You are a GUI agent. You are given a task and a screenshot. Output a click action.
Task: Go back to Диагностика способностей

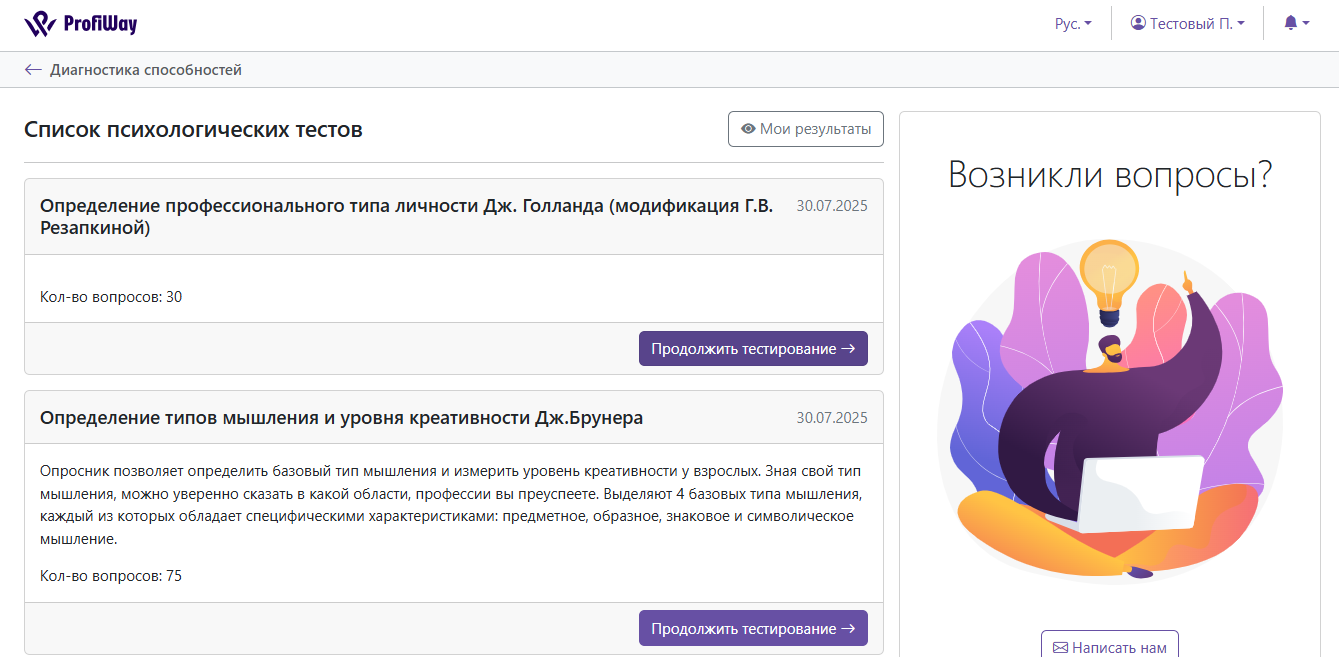[x=146, y=70]
